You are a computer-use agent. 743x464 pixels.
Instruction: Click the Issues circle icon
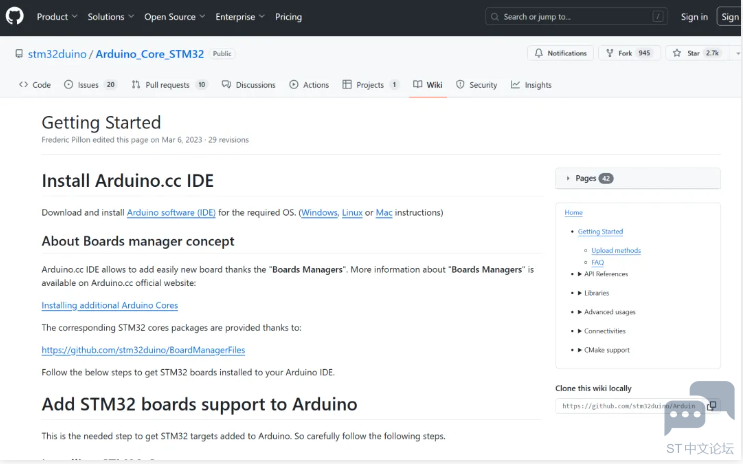[x=69, y=84]
